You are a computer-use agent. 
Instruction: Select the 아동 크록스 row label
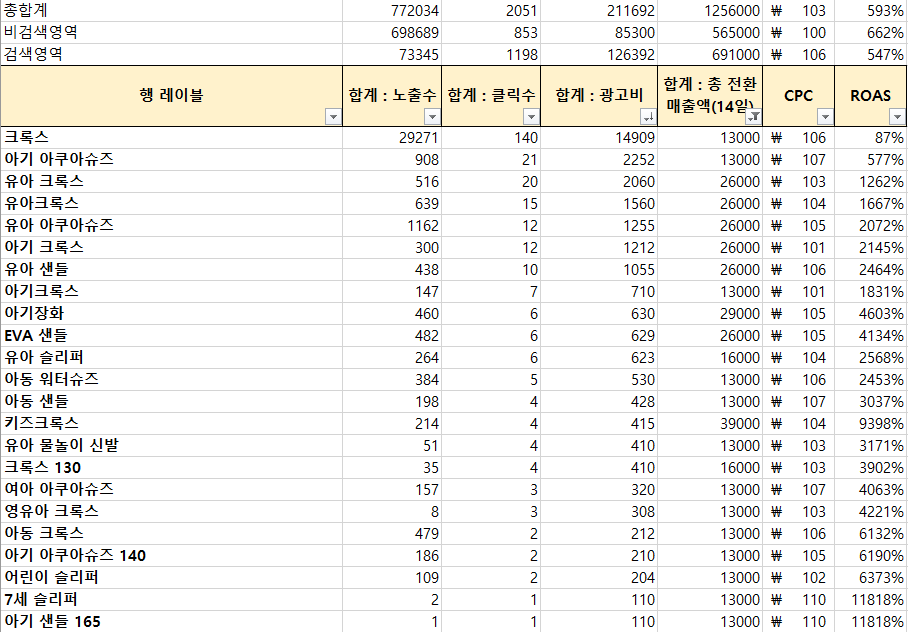44,534
